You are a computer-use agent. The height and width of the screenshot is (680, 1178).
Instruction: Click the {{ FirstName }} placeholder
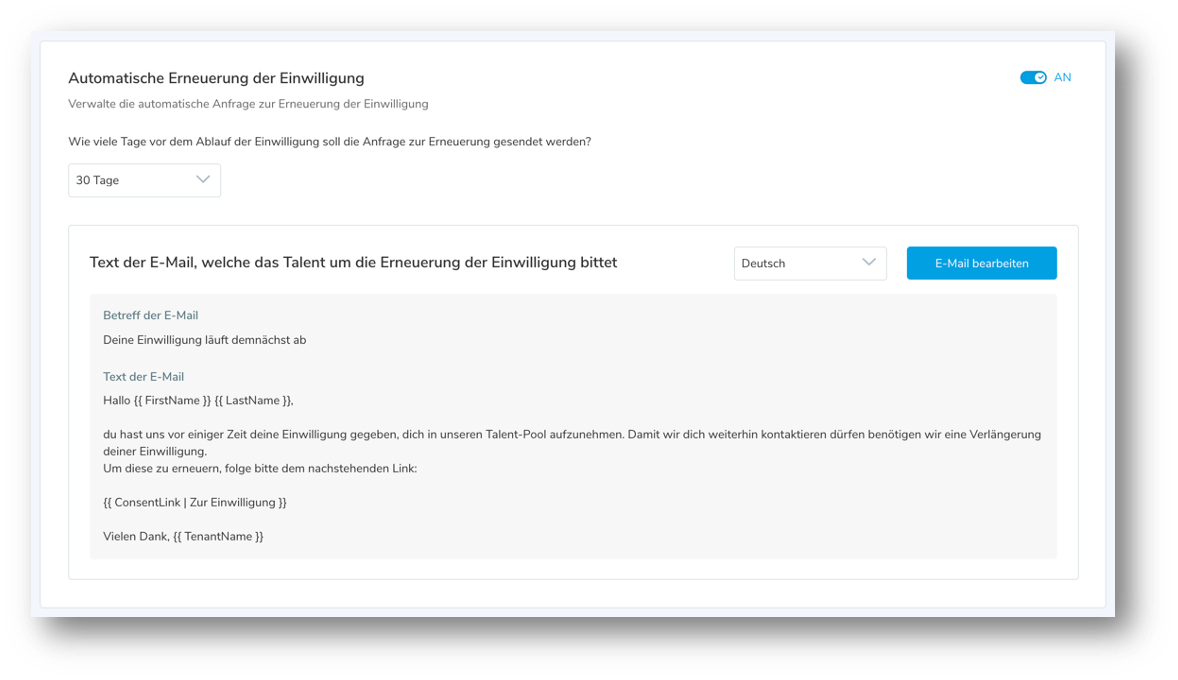pyautogui.click(x=171, y=401)
